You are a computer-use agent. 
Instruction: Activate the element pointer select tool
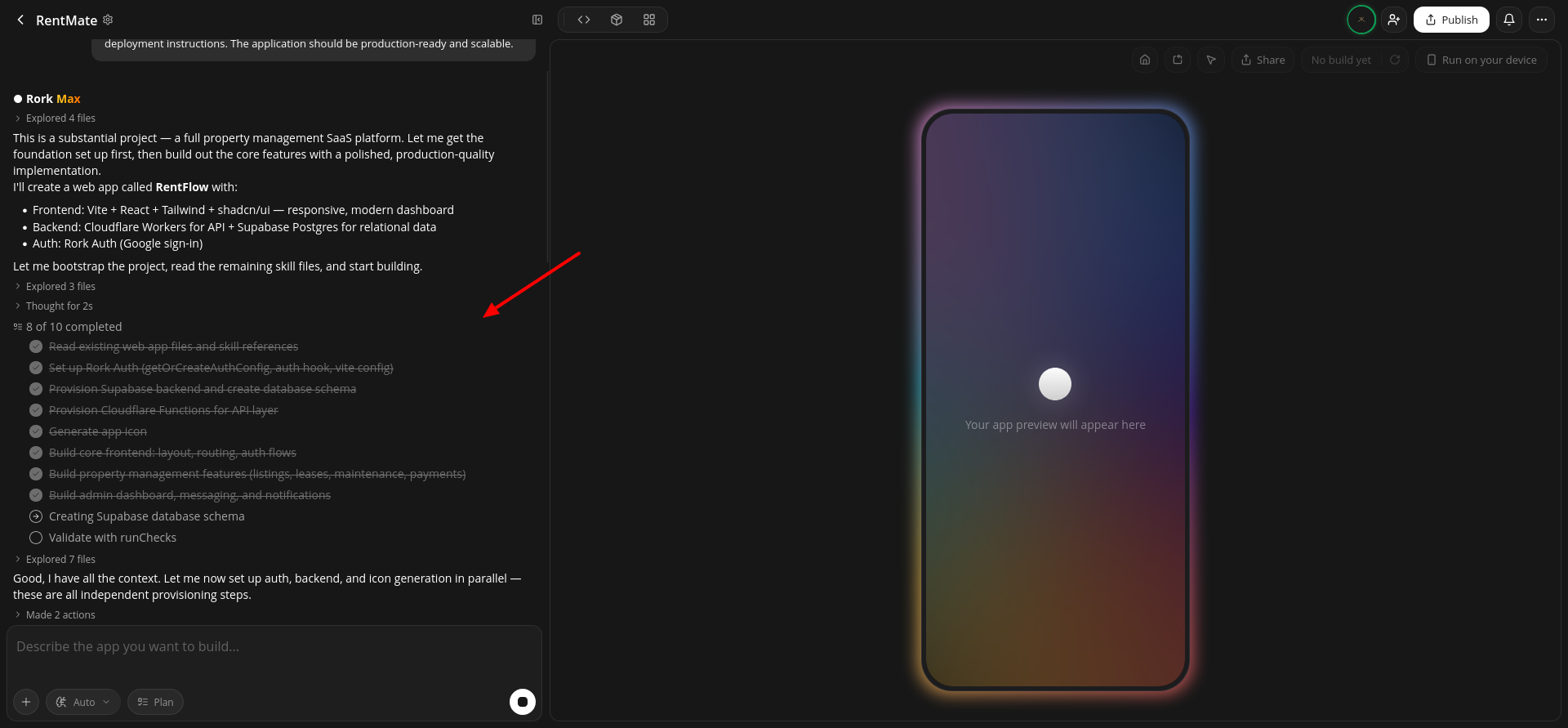tap(1211, 60)
